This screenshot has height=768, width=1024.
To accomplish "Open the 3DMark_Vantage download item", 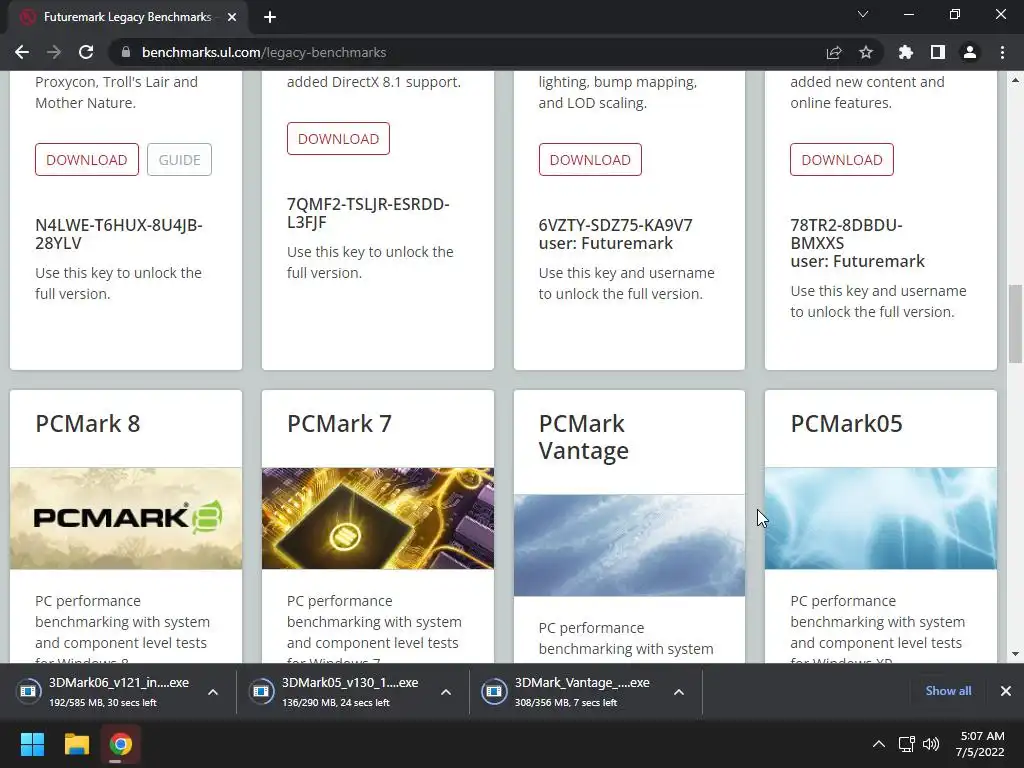I will (x=582, y=692).
